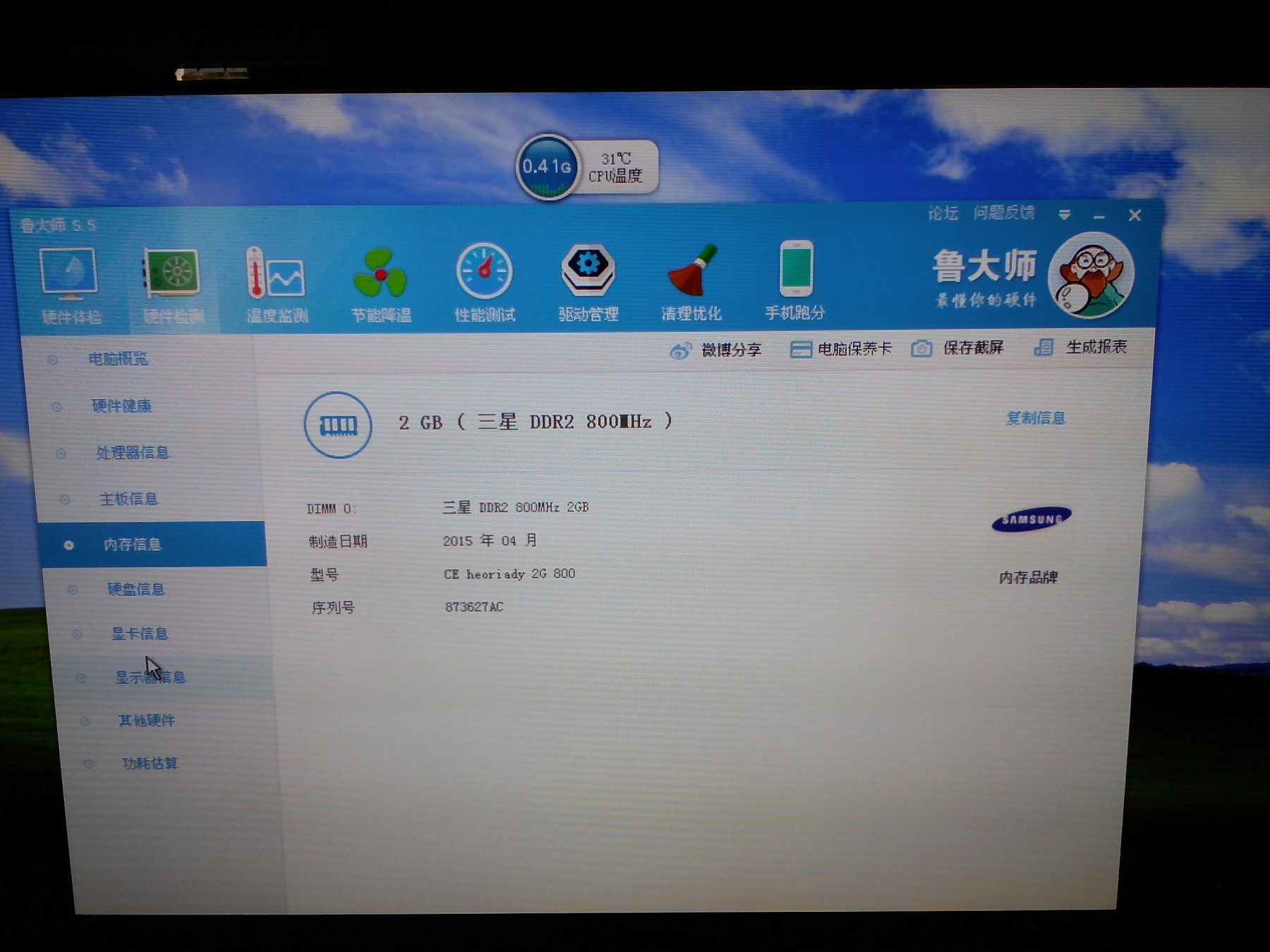Select 主板信息 in the sidebar

[128, 499]
